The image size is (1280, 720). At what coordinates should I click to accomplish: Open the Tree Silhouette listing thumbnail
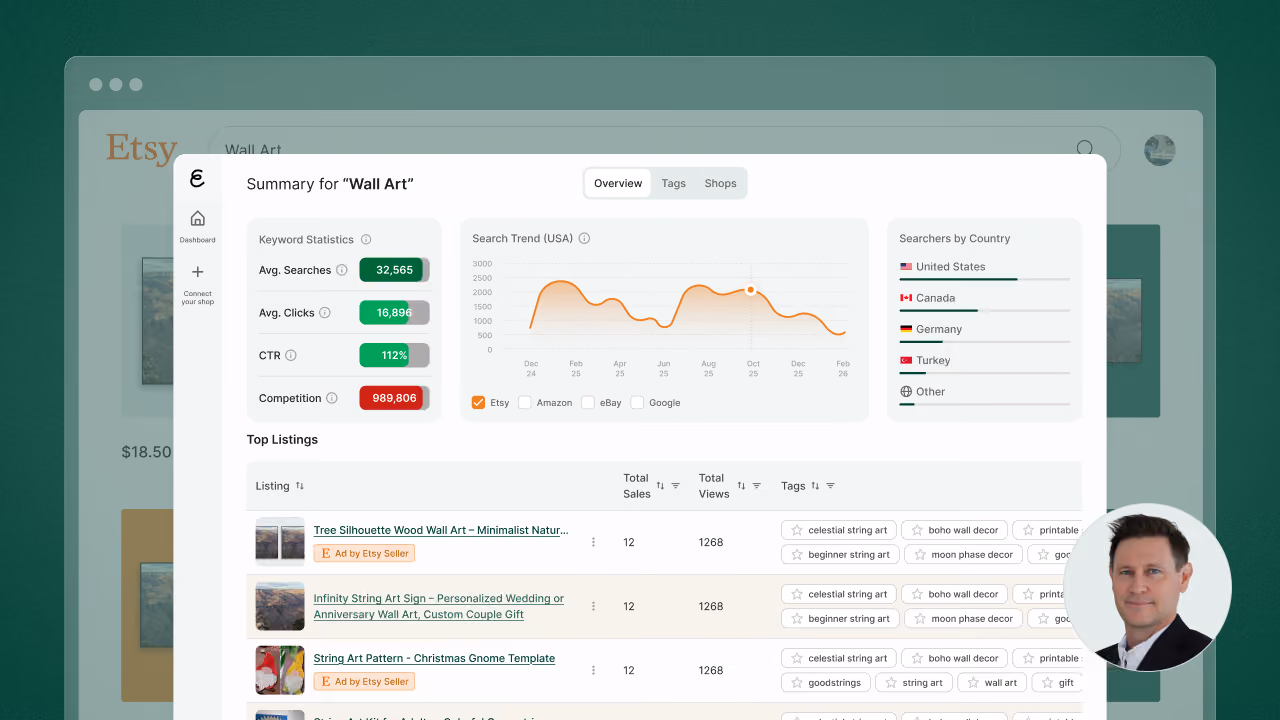280,542
